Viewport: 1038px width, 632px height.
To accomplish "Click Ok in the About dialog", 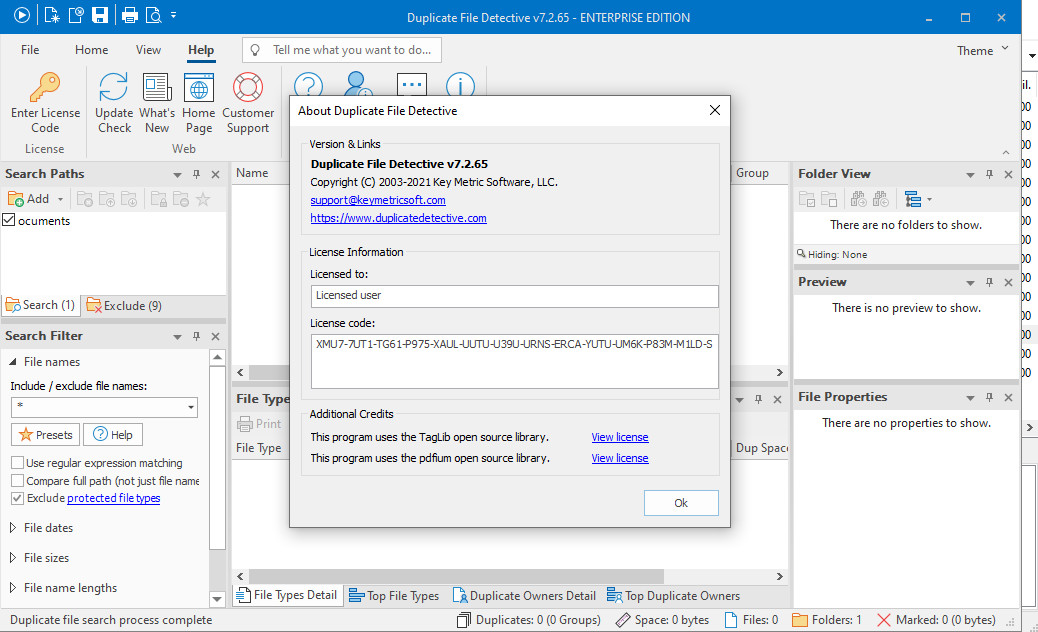I will tap(681, 503).
